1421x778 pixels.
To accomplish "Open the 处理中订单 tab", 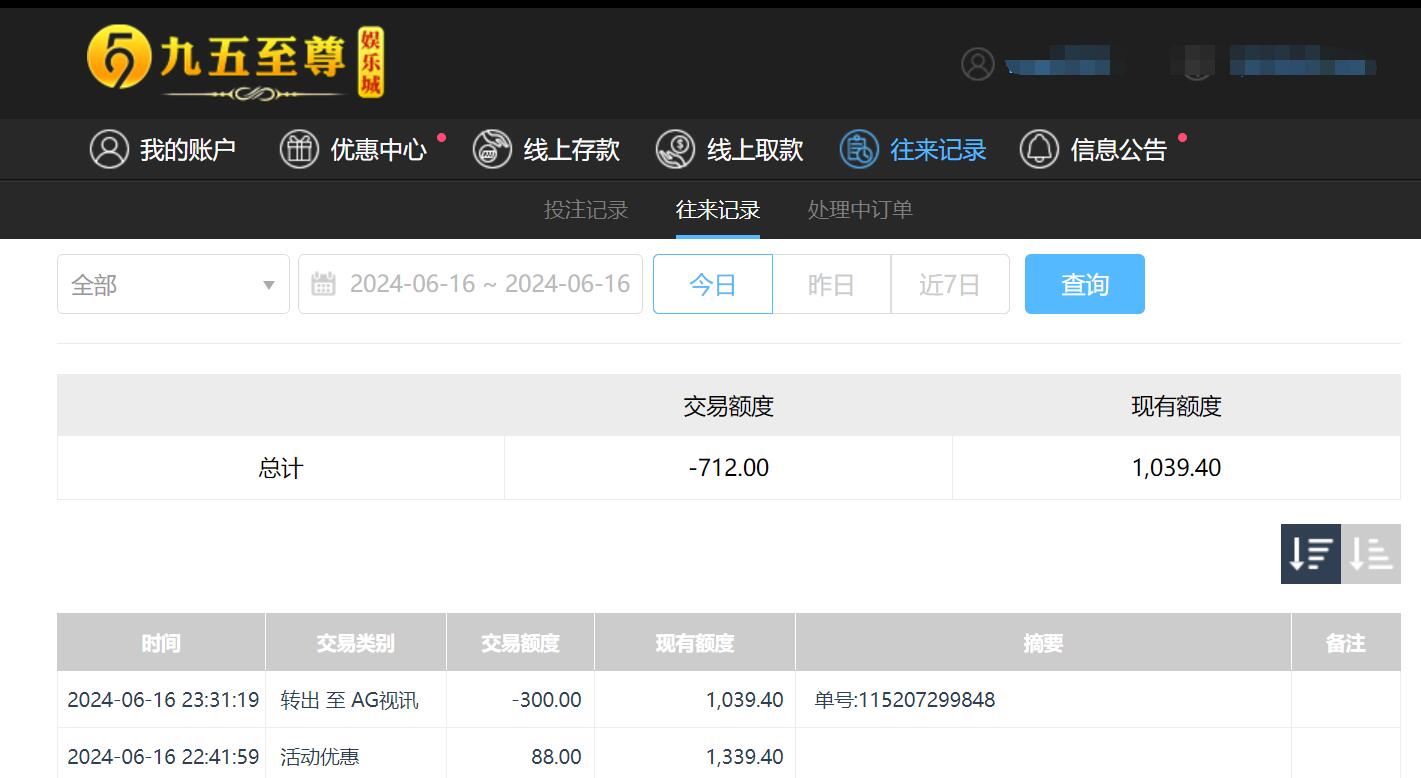I will pyautogui.click(x=859, y=210).
